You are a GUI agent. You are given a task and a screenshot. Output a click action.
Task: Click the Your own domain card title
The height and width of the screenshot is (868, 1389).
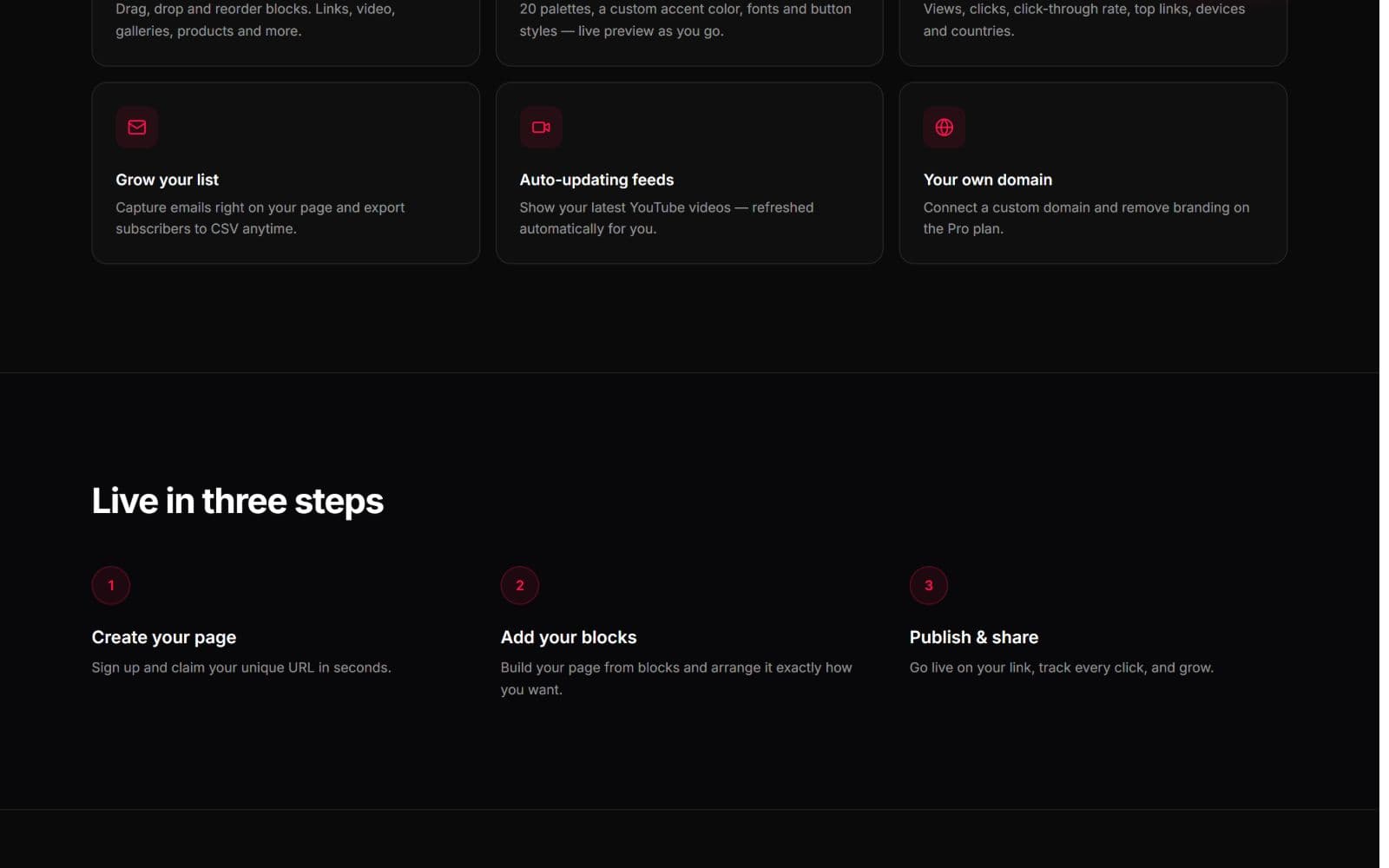click(x=988, y=180)
